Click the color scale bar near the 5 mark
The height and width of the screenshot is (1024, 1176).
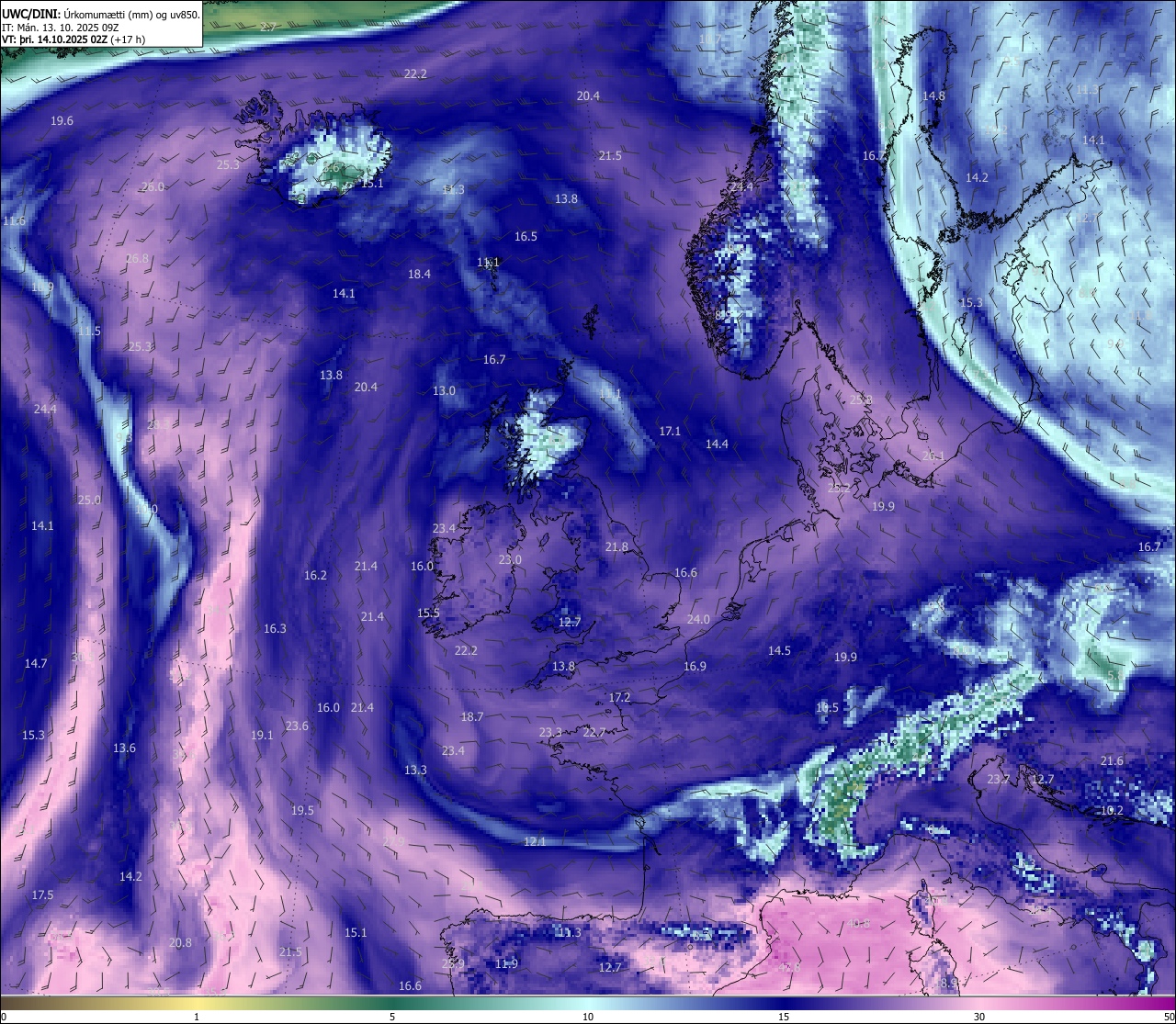(x=392, y=1002)
